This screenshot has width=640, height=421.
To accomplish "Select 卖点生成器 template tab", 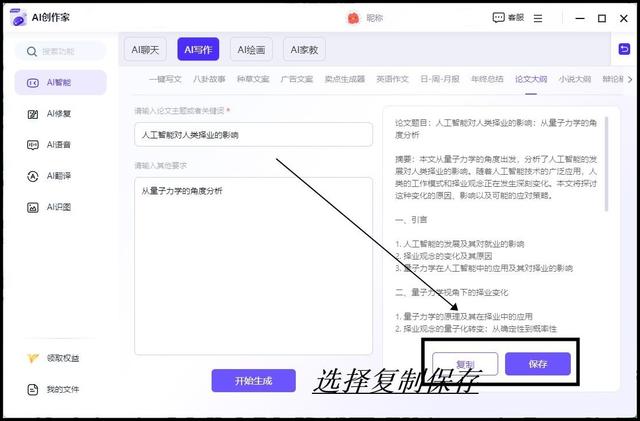I will tap(344, 79).
